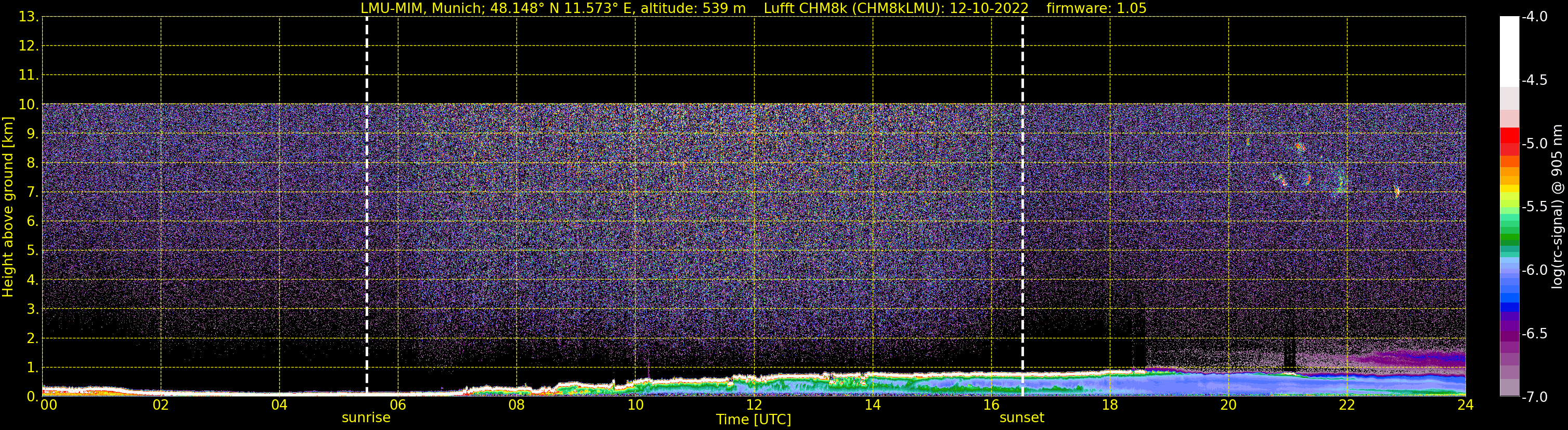Click the 'firmware: 1.05' text
Screen dimensions: 1568x430
[1096, 8]
